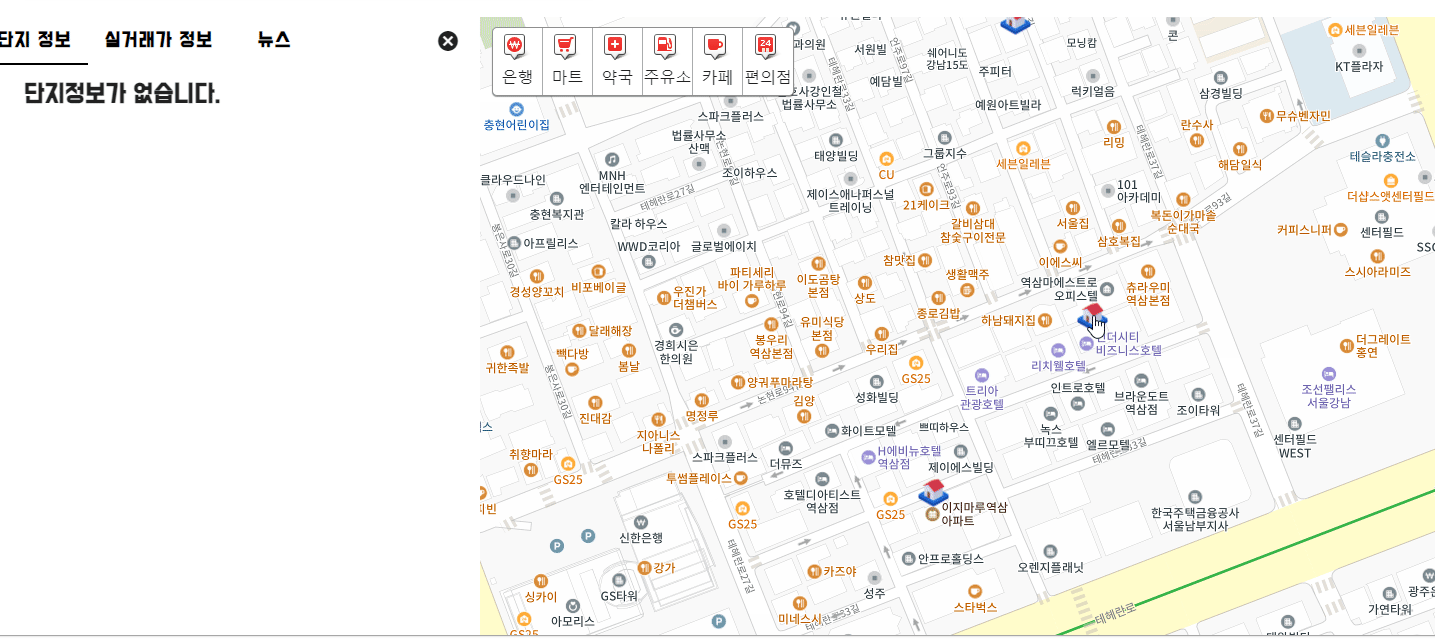
Task: Click the 화이트모텔 map label
Action: 868,430
